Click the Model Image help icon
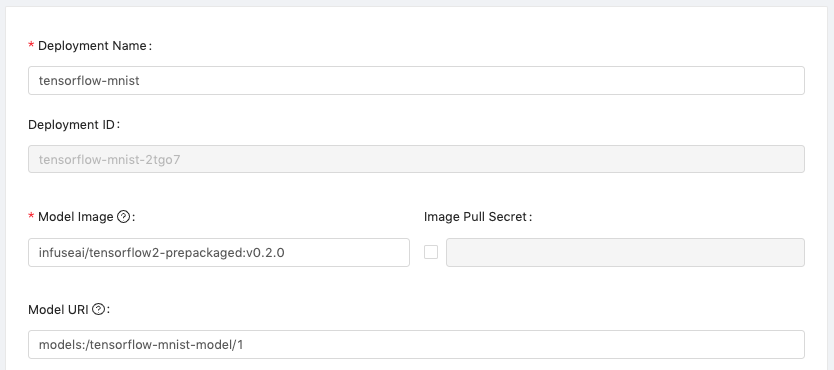Image resolution: width=834 pixels, height=370 pixels. click(x=123, y=216)
